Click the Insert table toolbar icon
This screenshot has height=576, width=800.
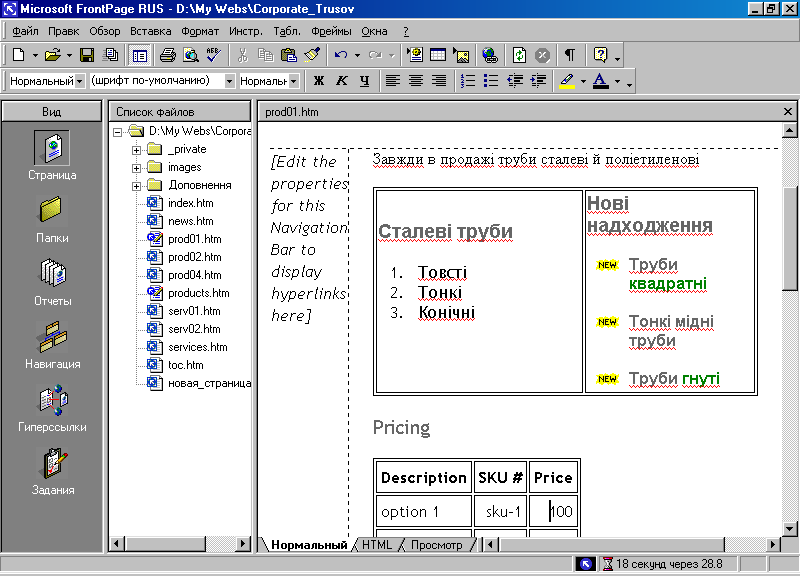pos(438,55)
